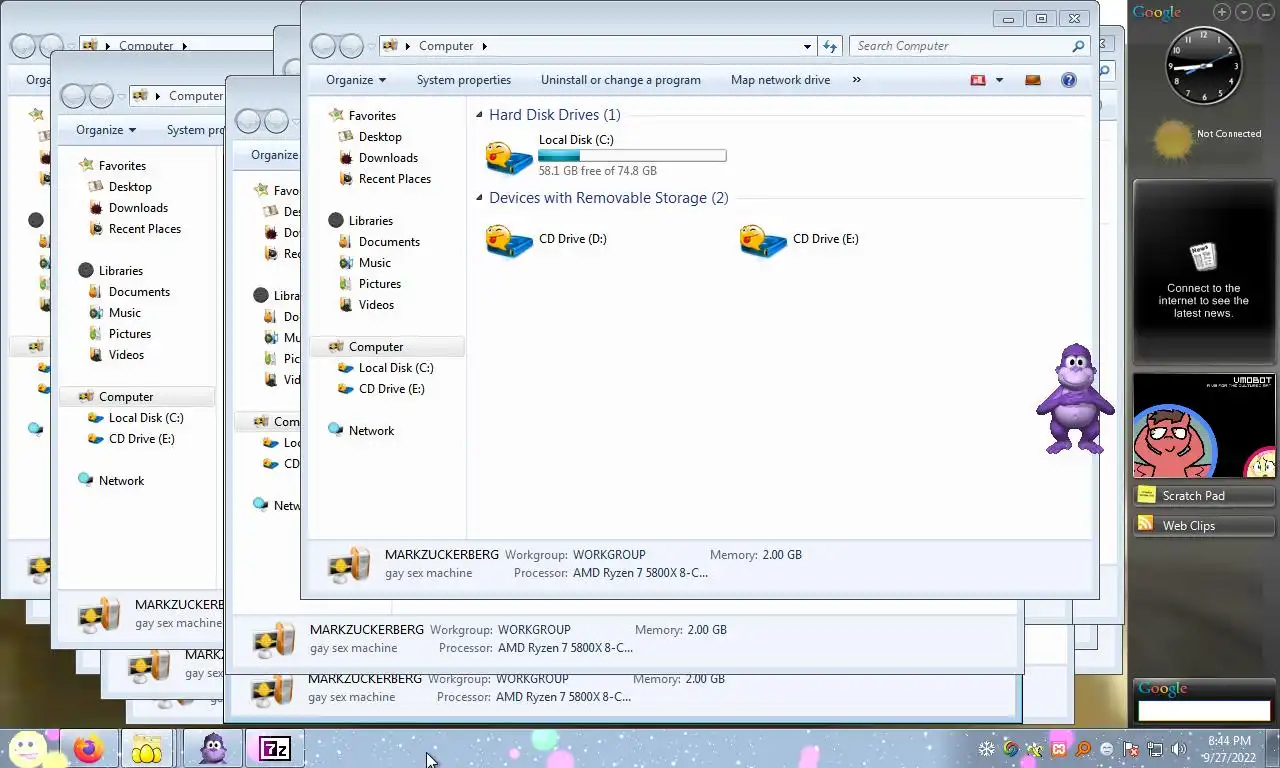The height and width of the screenshot is (768, 1280).
Task: Collapse the Hard Disk Drives group
Action: click(480, 115)
